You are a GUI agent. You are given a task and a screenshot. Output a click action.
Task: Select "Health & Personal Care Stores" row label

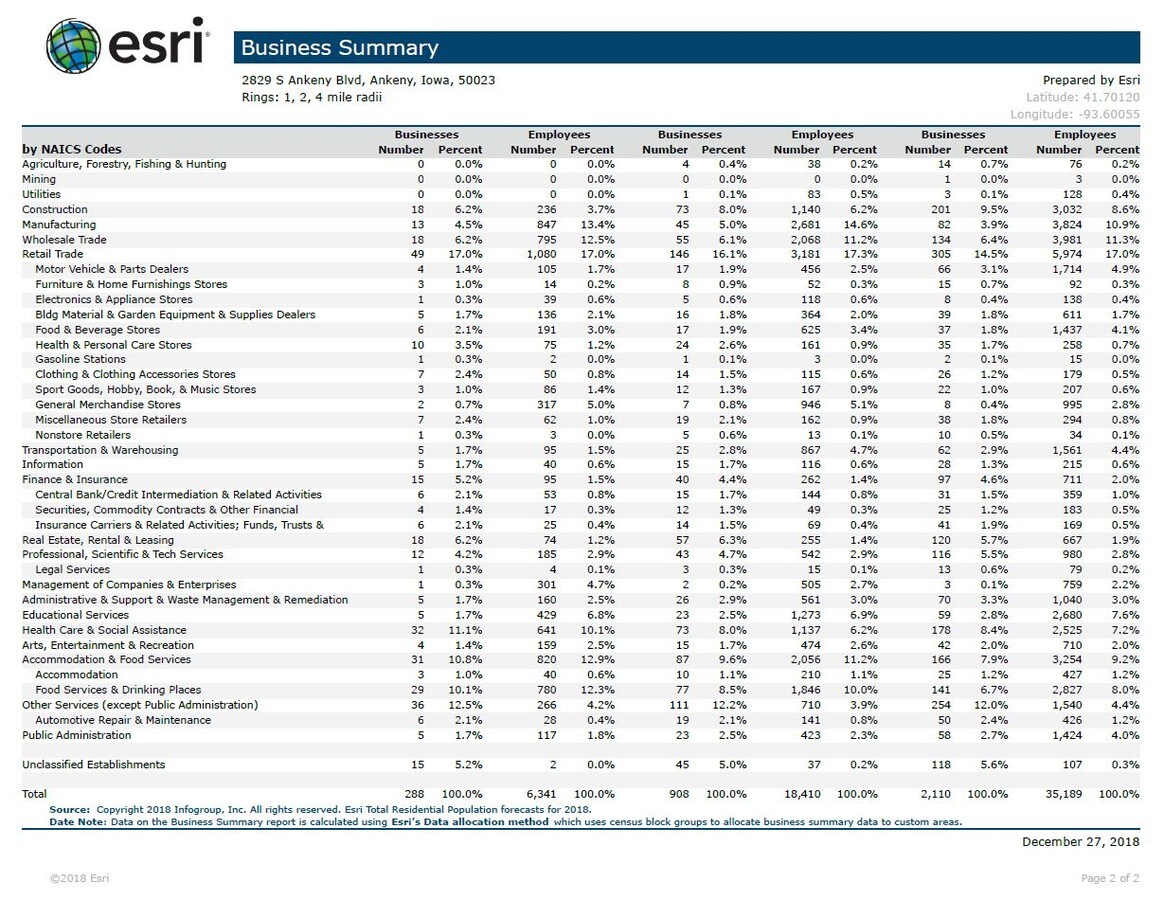pyautogui.click(x=113, y=345)
